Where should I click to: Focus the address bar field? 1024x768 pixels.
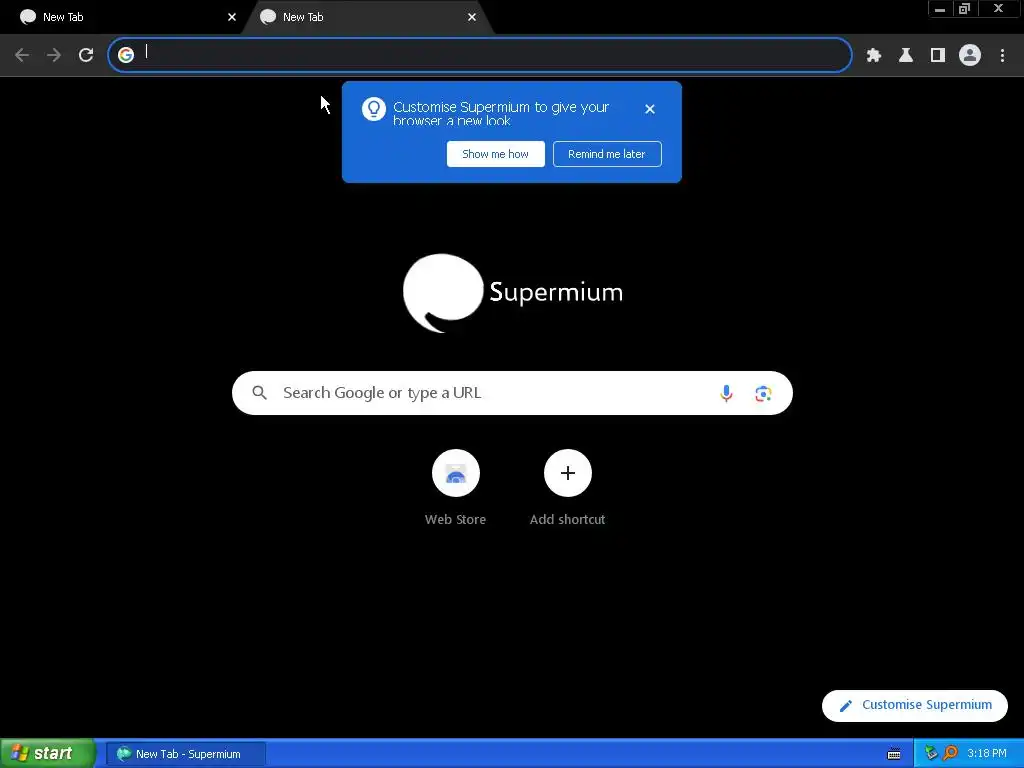coord(480,55)
